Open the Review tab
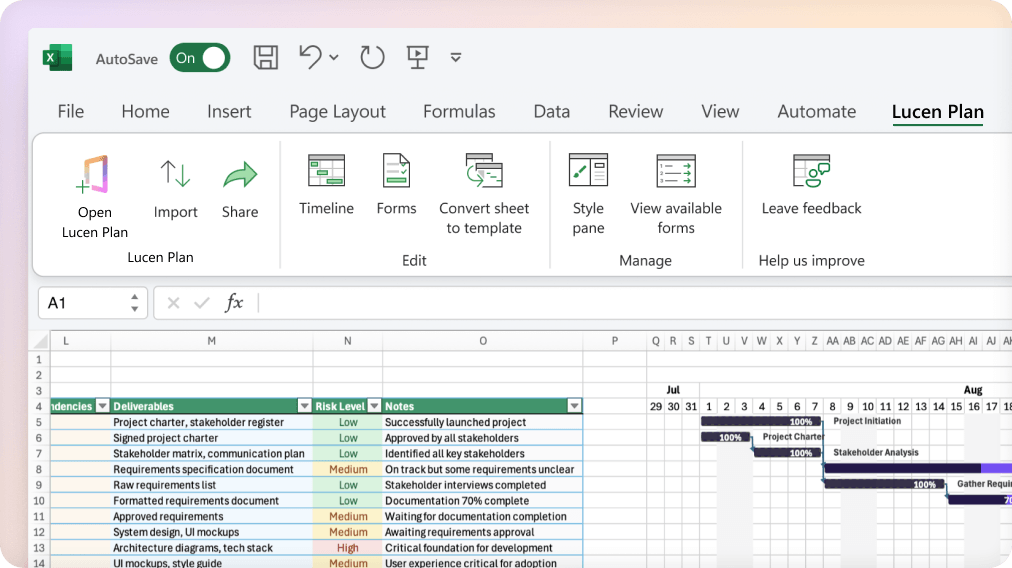 636,112
